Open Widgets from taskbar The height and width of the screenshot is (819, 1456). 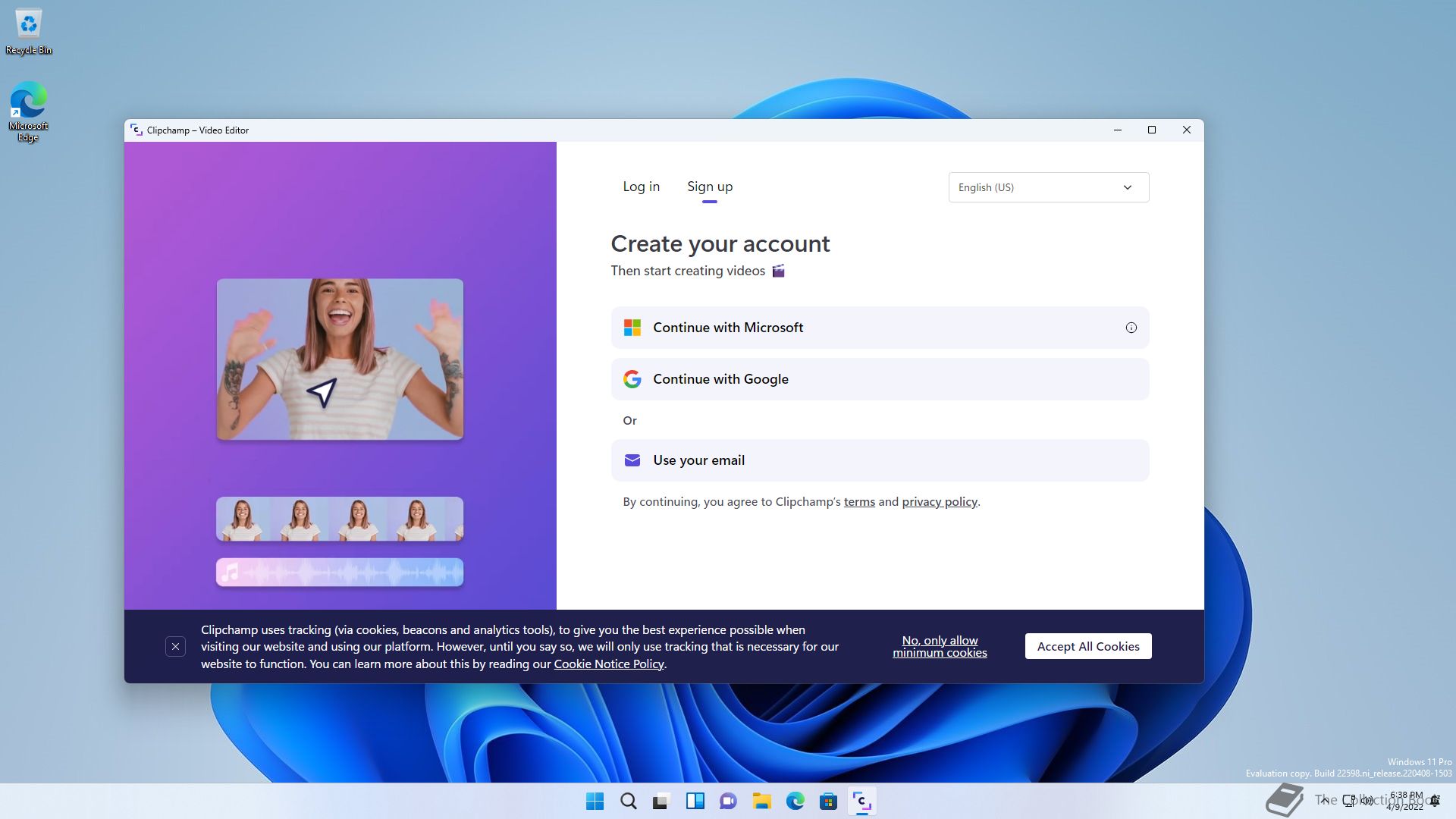coord(695,801)
